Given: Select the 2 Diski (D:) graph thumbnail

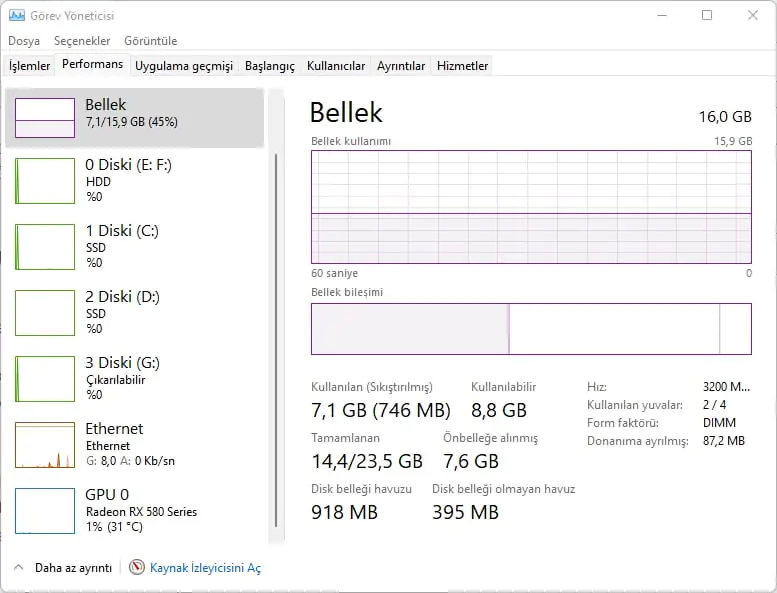Looking at the screenshot, I should (45, 313).
